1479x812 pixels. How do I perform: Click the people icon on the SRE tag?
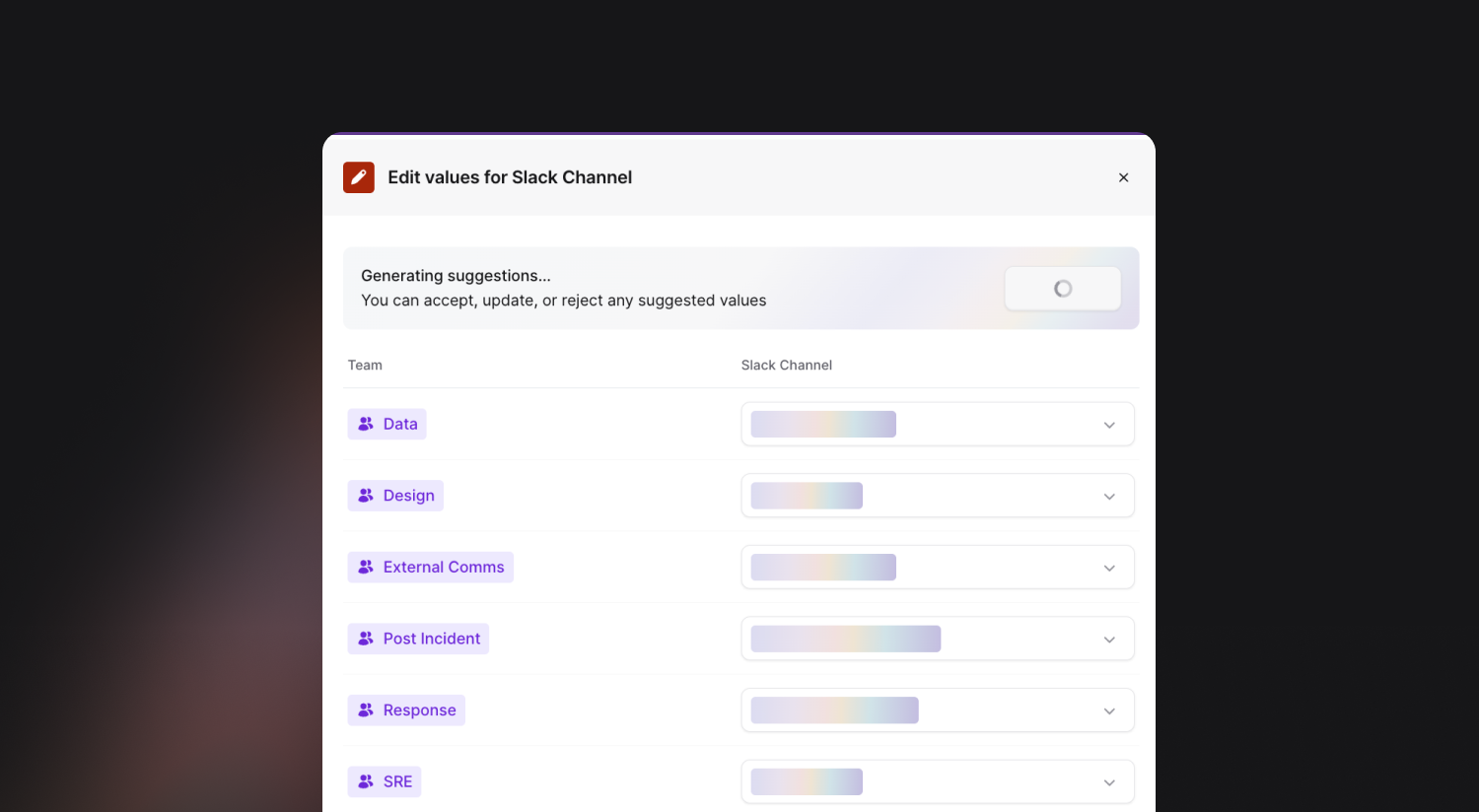click(366, 781)
